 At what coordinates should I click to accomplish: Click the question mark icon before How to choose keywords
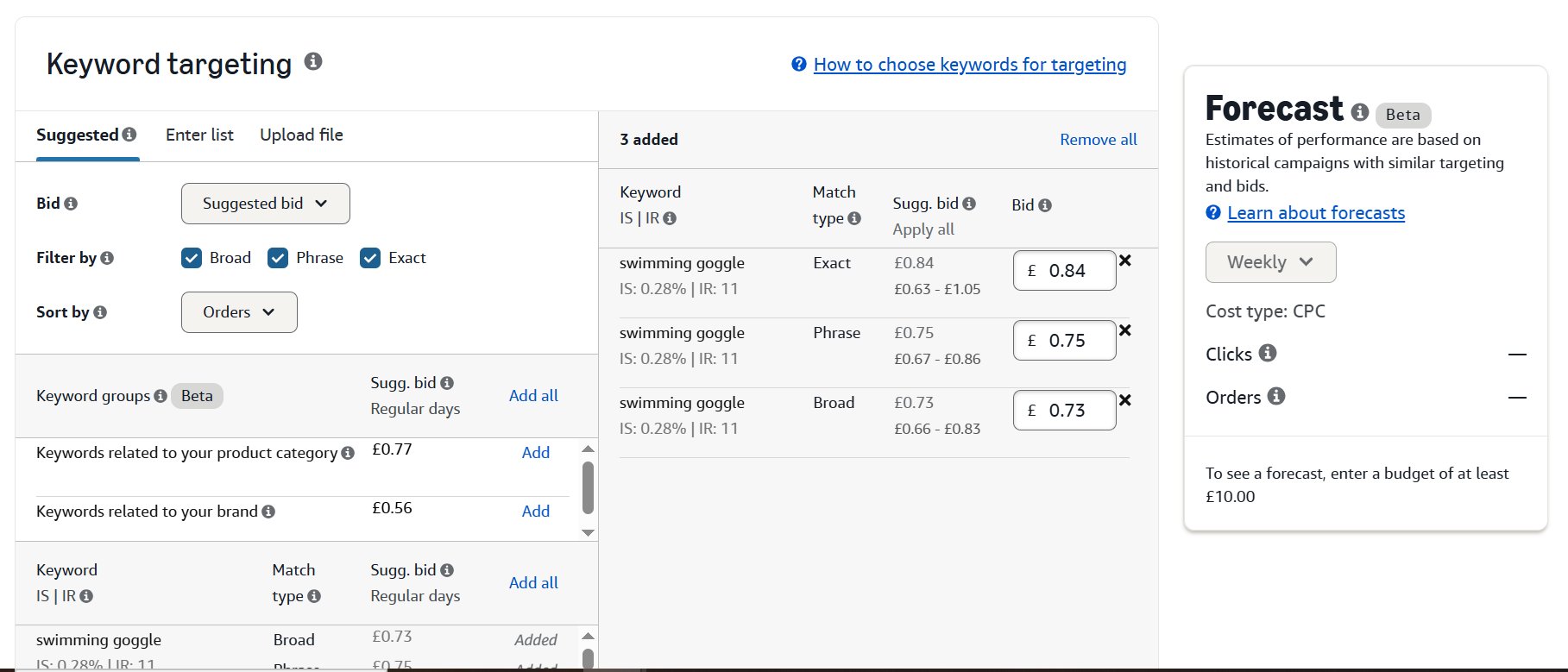pyautogui.click(x=799, y=64)
